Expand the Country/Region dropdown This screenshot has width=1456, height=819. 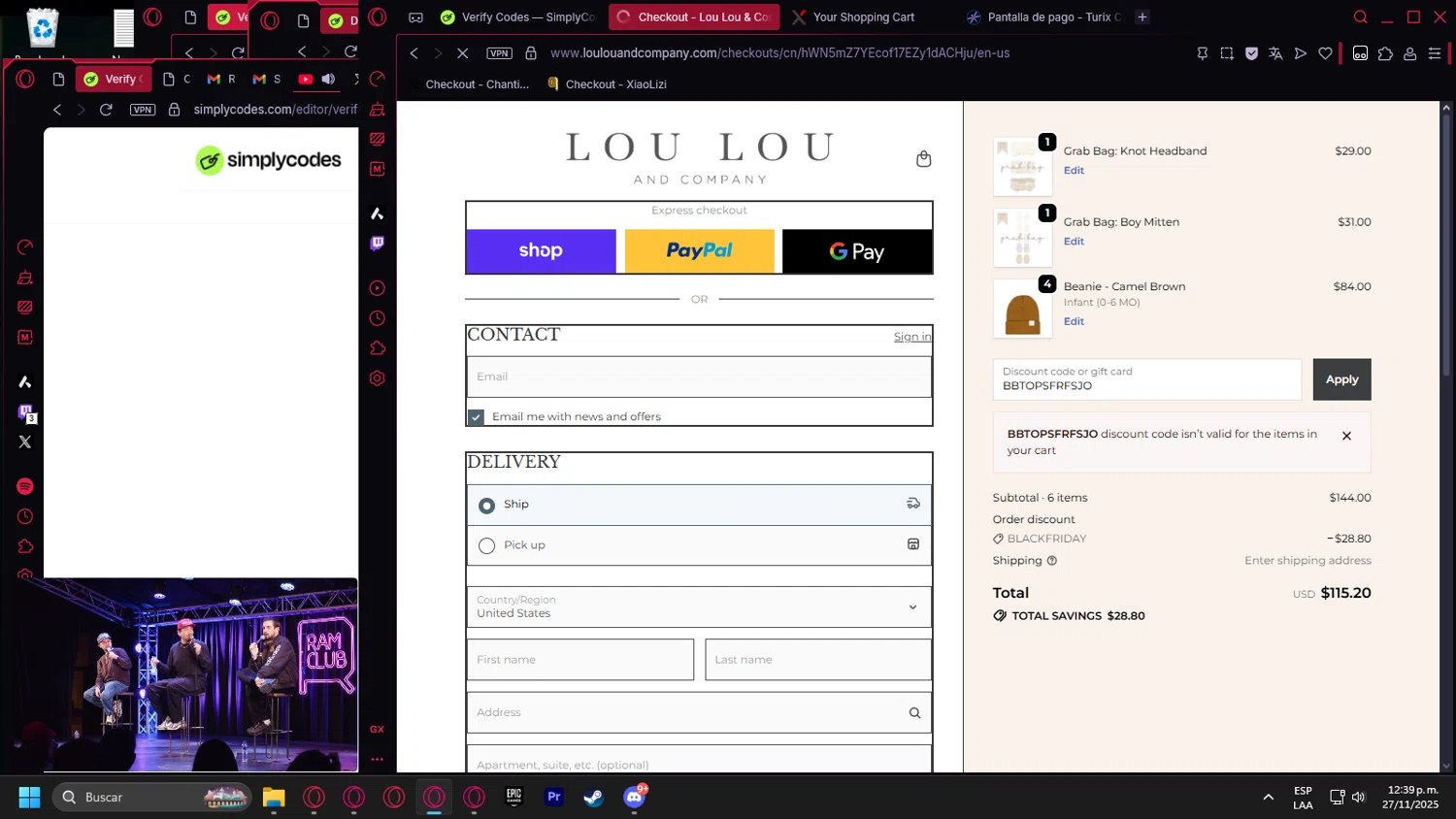click(x=699, y=606)
